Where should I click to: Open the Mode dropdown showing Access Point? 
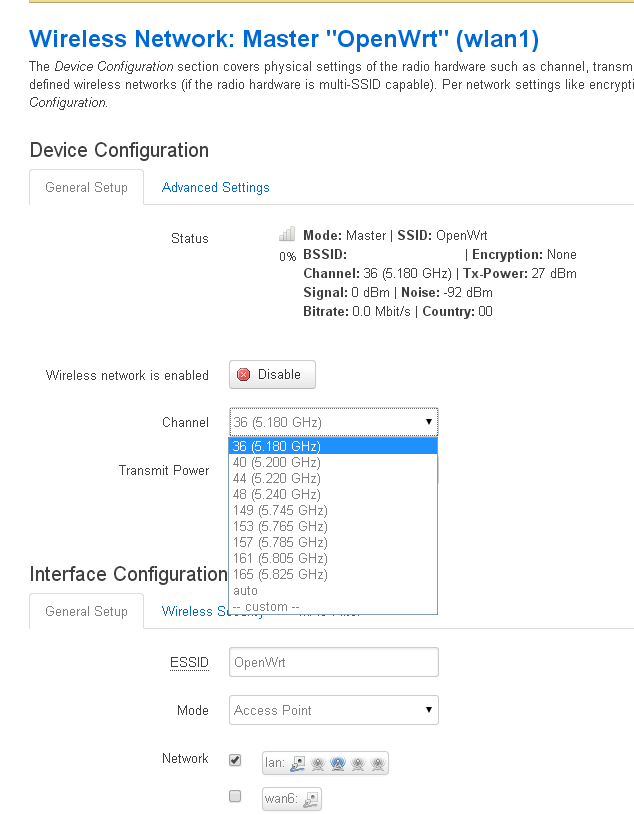pos(334,710)
